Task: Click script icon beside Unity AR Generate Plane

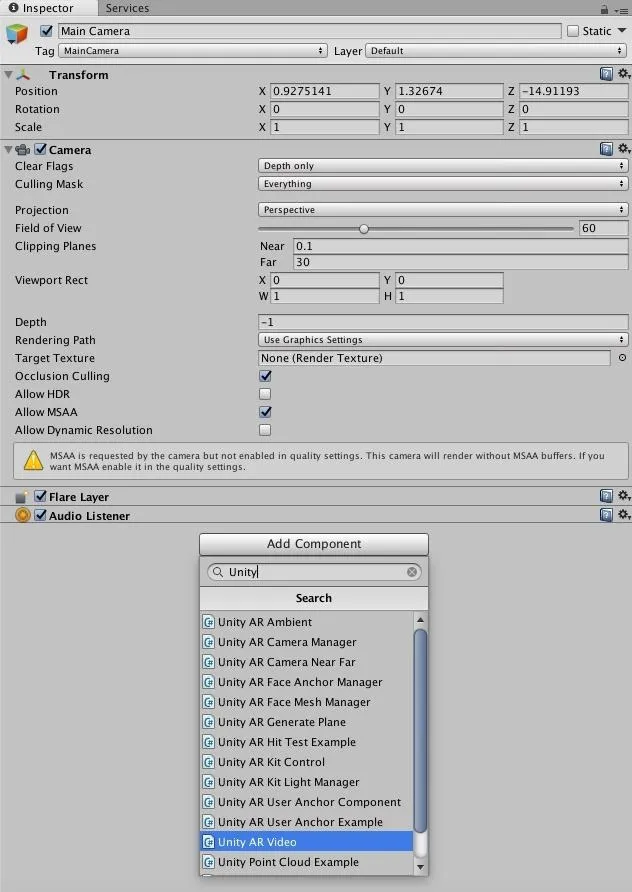Action: point(209,722)
